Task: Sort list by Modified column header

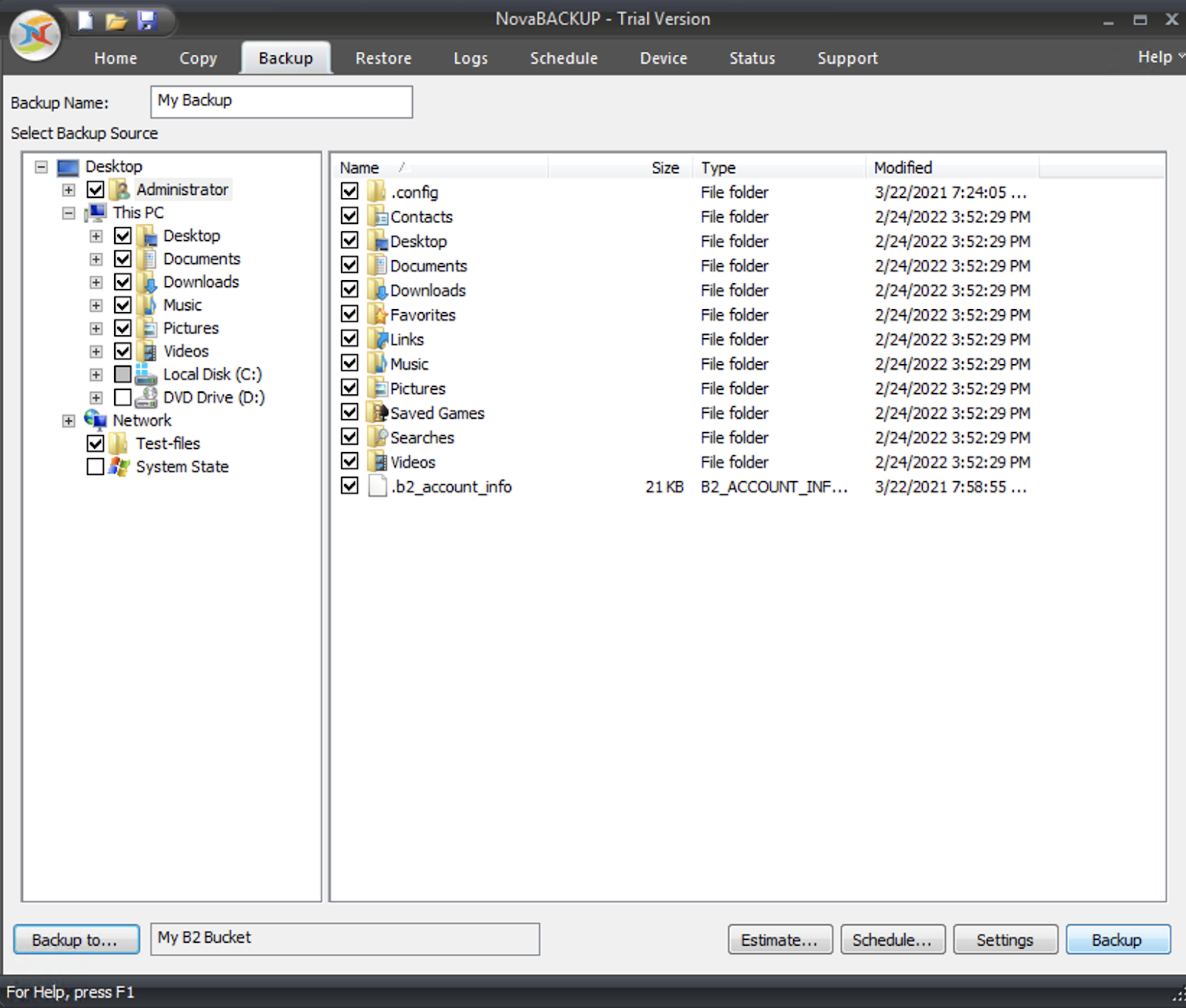Action: [x=952, y=168]
